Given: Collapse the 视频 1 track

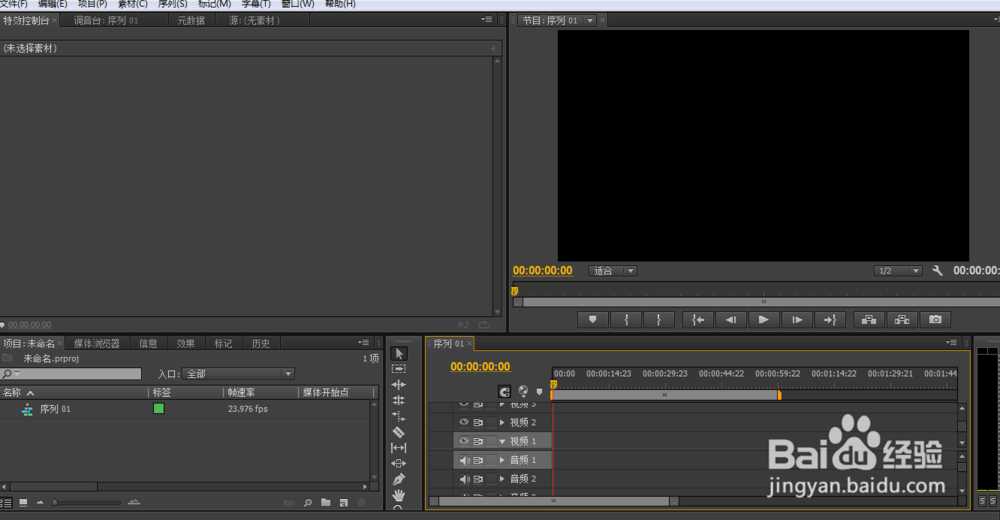Looking at the screenshot, I should [502, 442].
